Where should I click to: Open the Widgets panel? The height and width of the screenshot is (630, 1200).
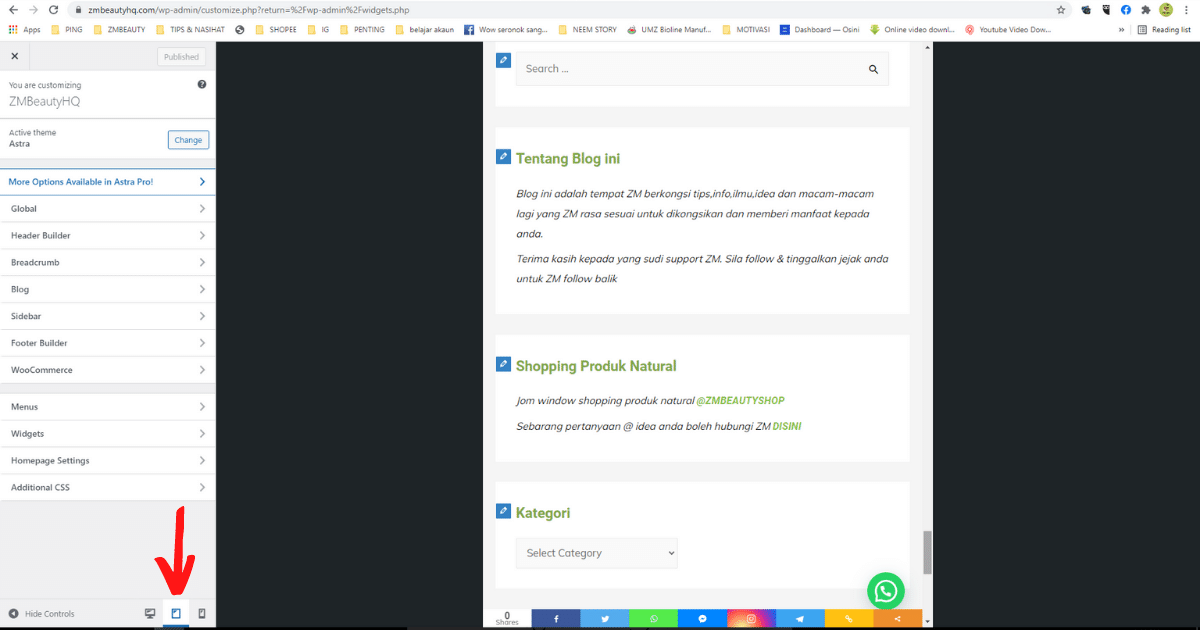tap(108, 434)
